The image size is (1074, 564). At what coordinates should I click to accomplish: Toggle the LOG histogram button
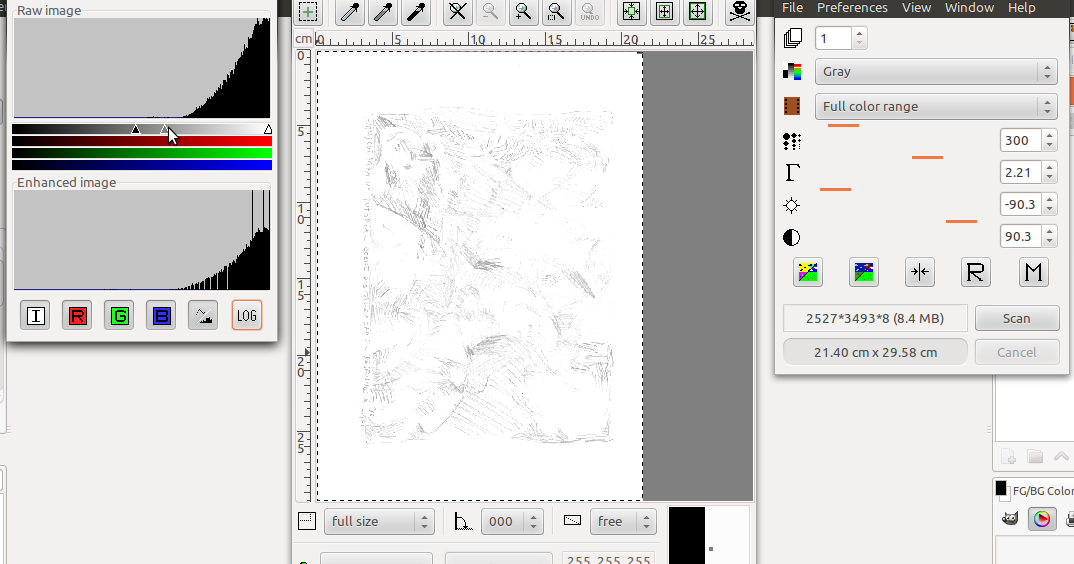247,316
